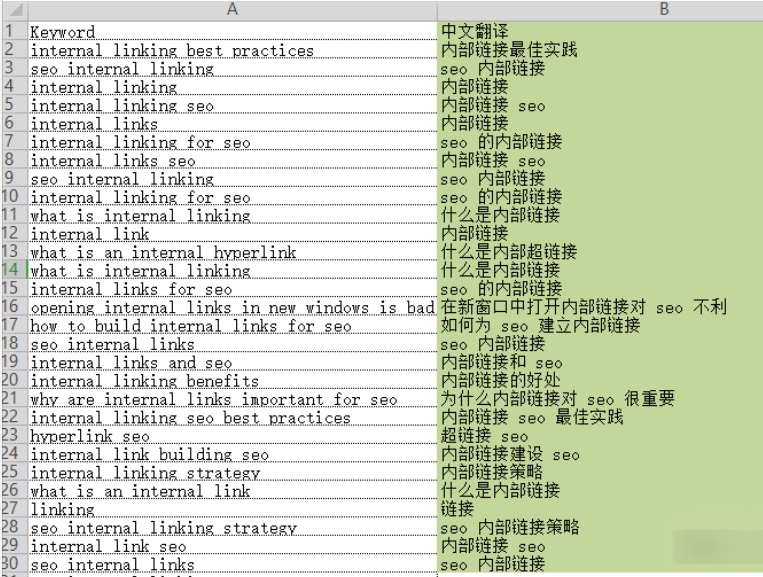Click cell 'what is internal linking' in row 14
The height and width of the screenshot is (577, 763).
coord(232,270)
